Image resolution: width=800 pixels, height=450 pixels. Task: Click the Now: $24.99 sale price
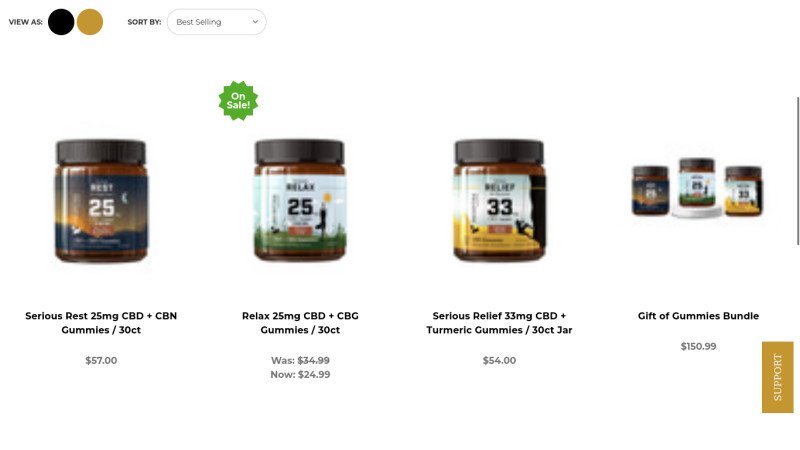(x=300, y=374)
